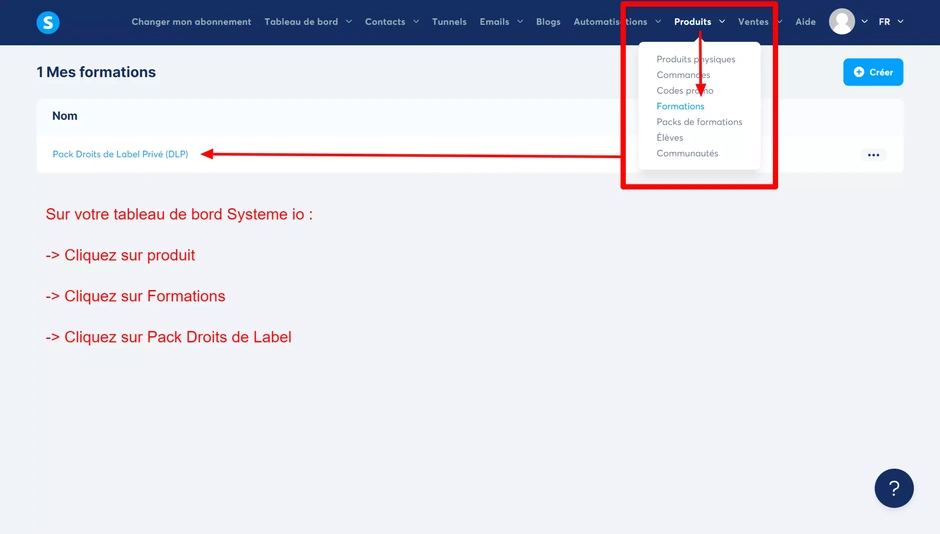Choose Packs de formations menu entry

pos(699,122)
